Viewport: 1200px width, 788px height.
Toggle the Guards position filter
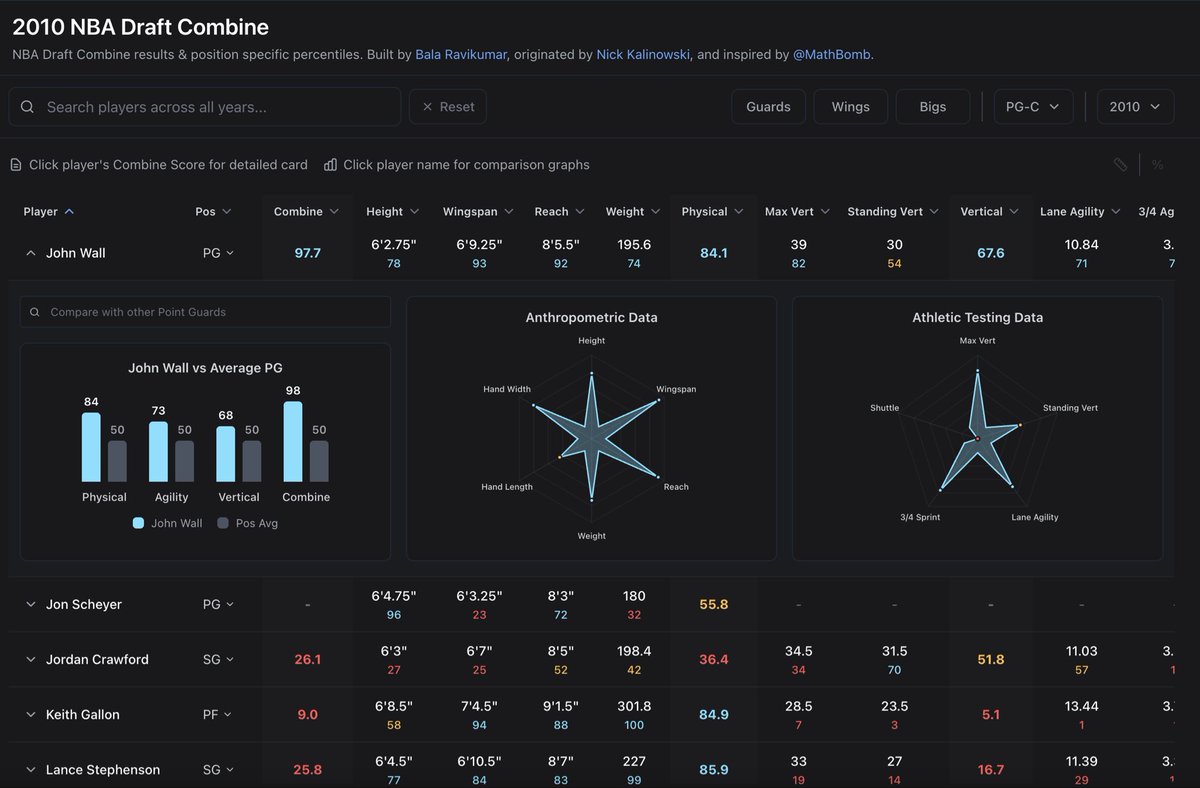pos(768,105)
